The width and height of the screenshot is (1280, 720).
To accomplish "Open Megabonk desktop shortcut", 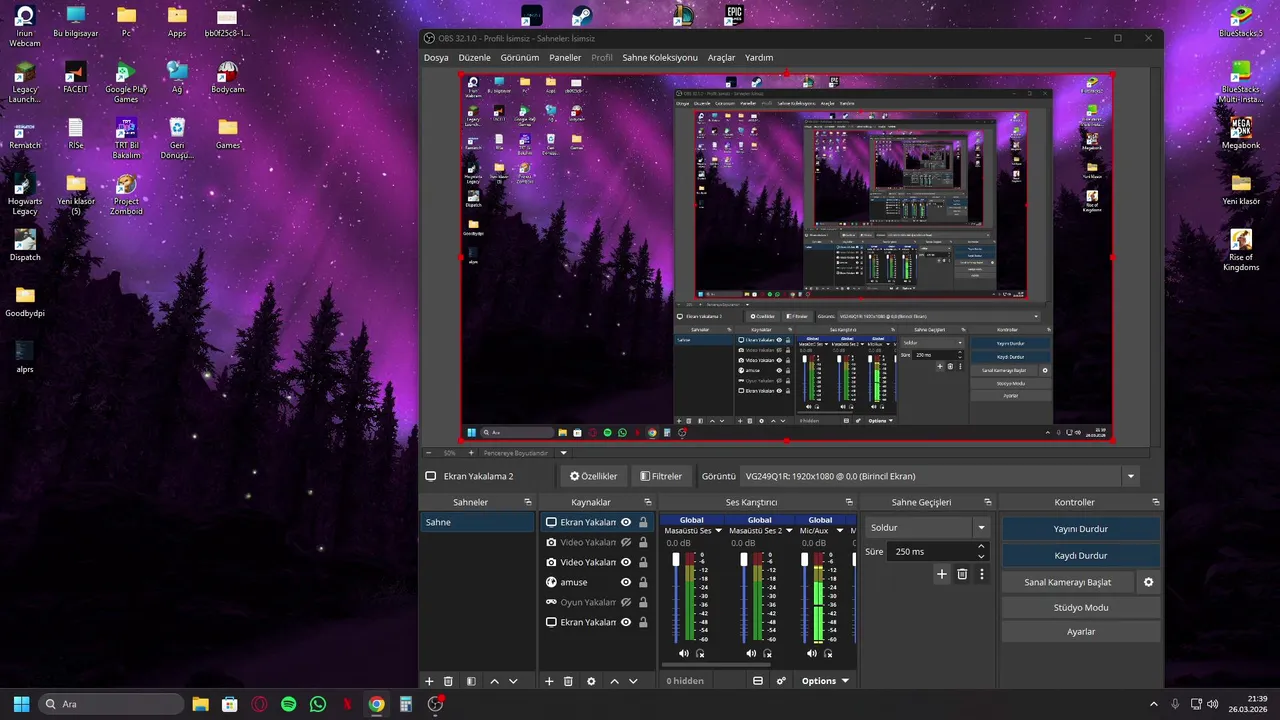I will (x=1241, y=133).
